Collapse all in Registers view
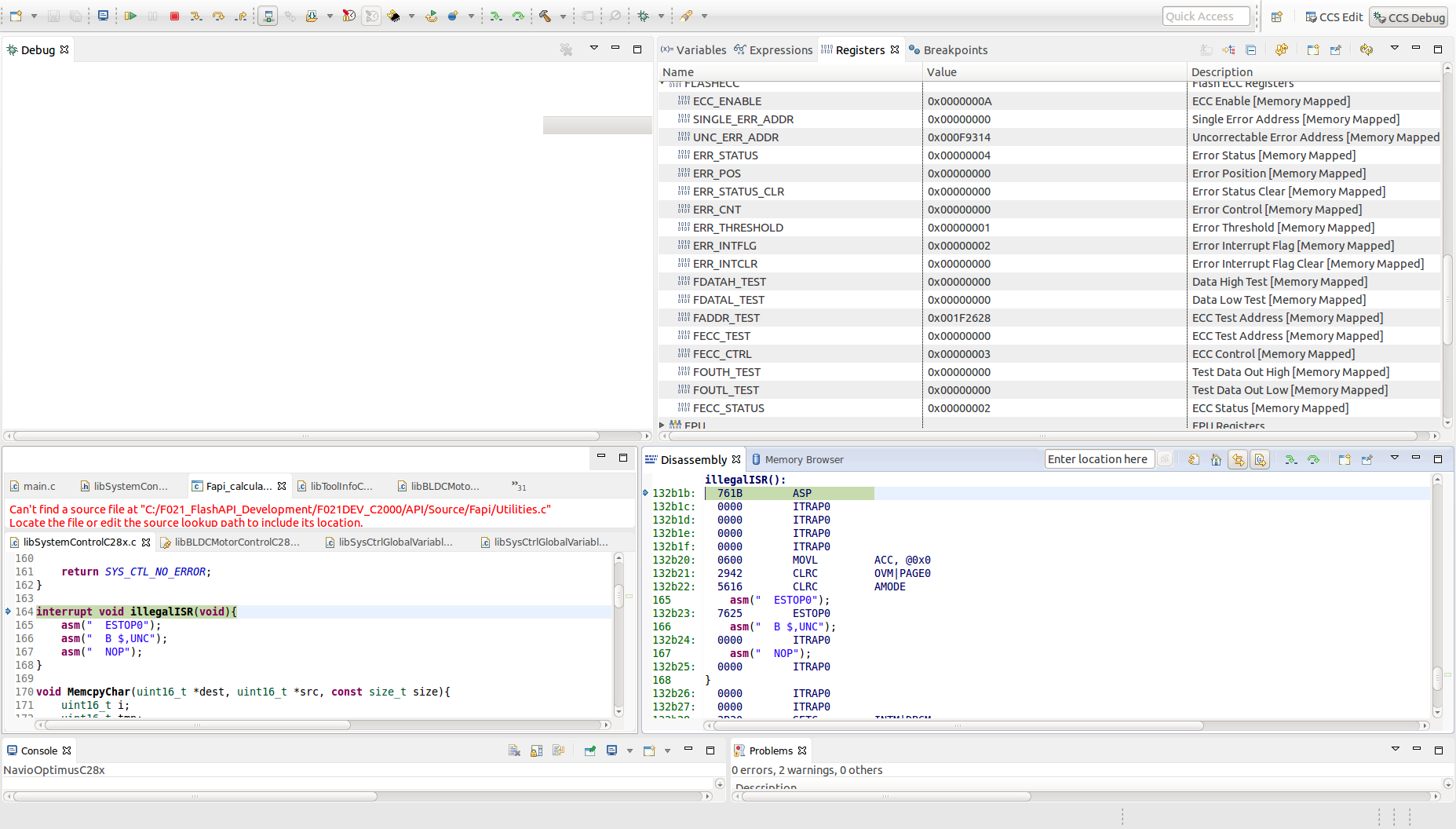The width and height of the screenshot is (1456, 829). tap(1251, 49)
